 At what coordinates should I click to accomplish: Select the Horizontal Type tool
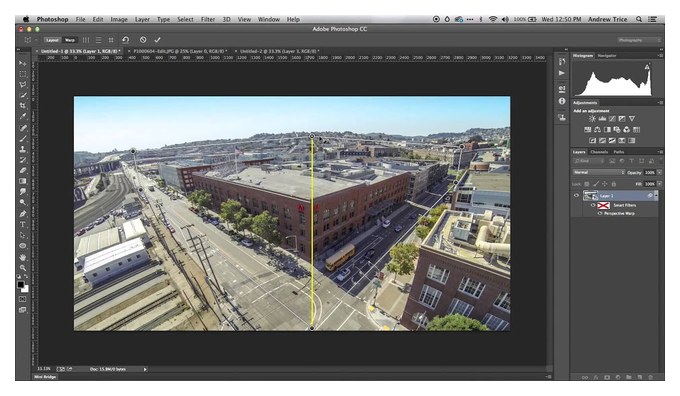[23, 224]
